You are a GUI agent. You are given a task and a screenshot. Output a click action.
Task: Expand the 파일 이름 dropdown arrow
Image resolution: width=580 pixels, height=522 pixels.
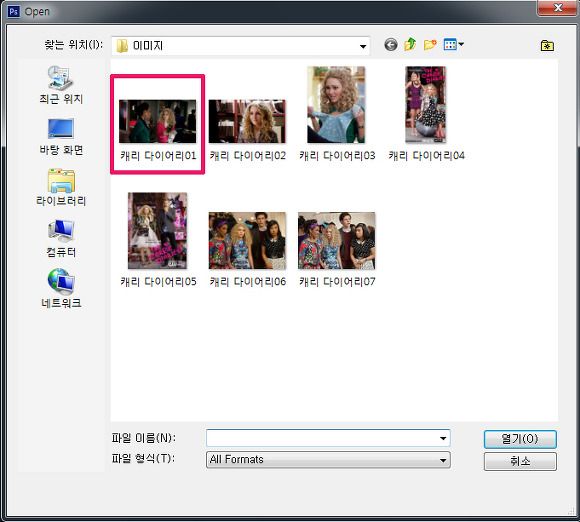(443, 439)
